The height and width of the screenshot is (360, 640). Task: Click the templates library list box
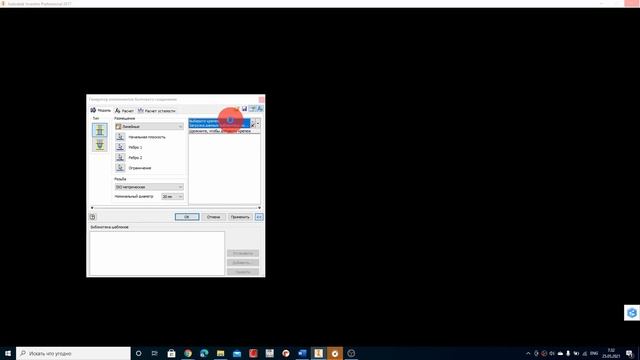(x=157, y=253)
